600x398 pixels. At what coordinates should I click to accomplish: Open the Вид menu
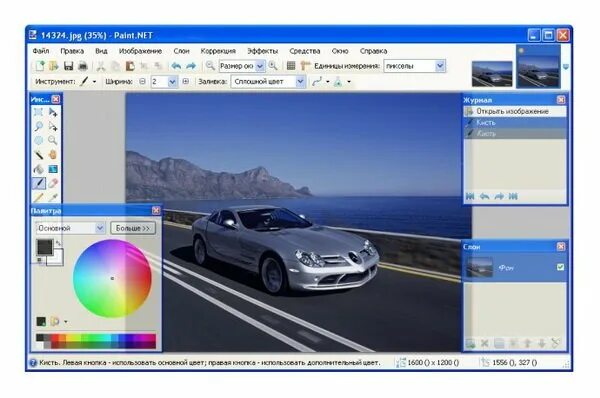pos(101,51)
